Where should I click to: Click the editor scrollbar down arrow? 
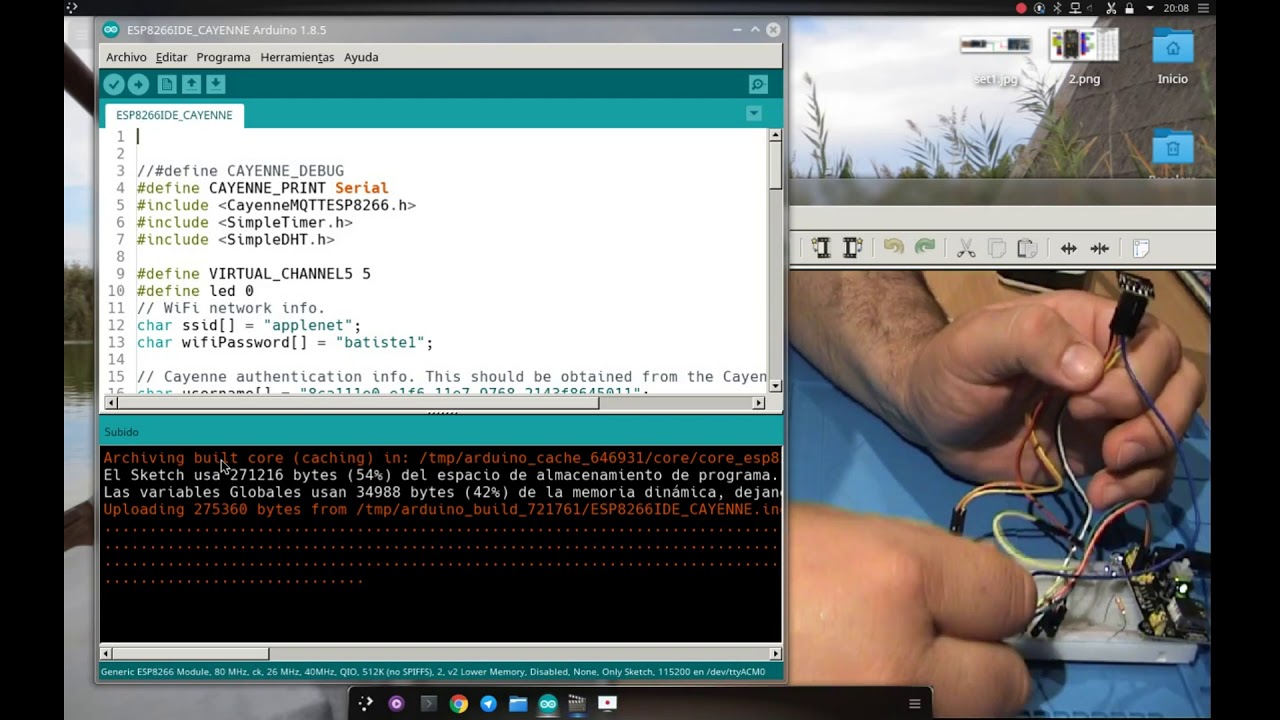[x=775, y=386]
